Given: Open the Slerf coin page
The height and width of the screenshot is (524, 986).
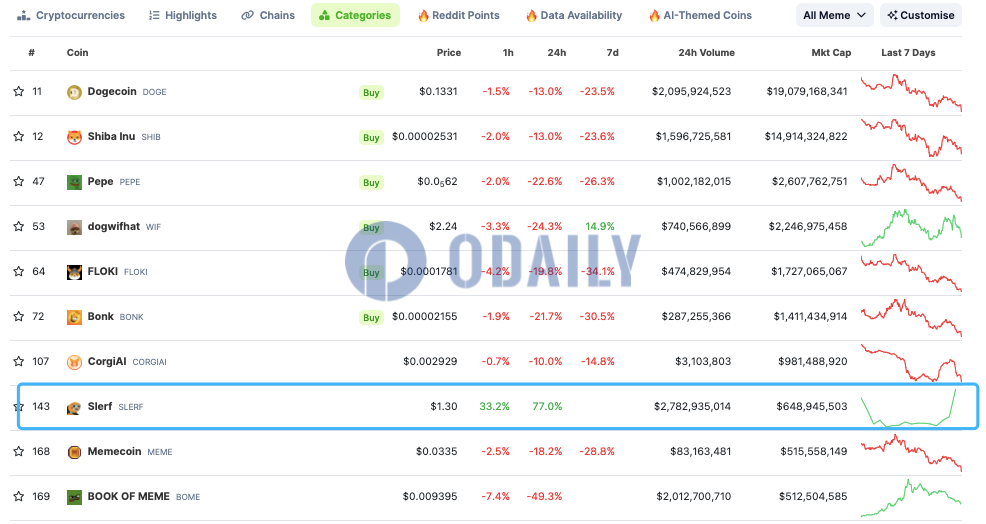Looking at the screenshot, I should 100,406.
